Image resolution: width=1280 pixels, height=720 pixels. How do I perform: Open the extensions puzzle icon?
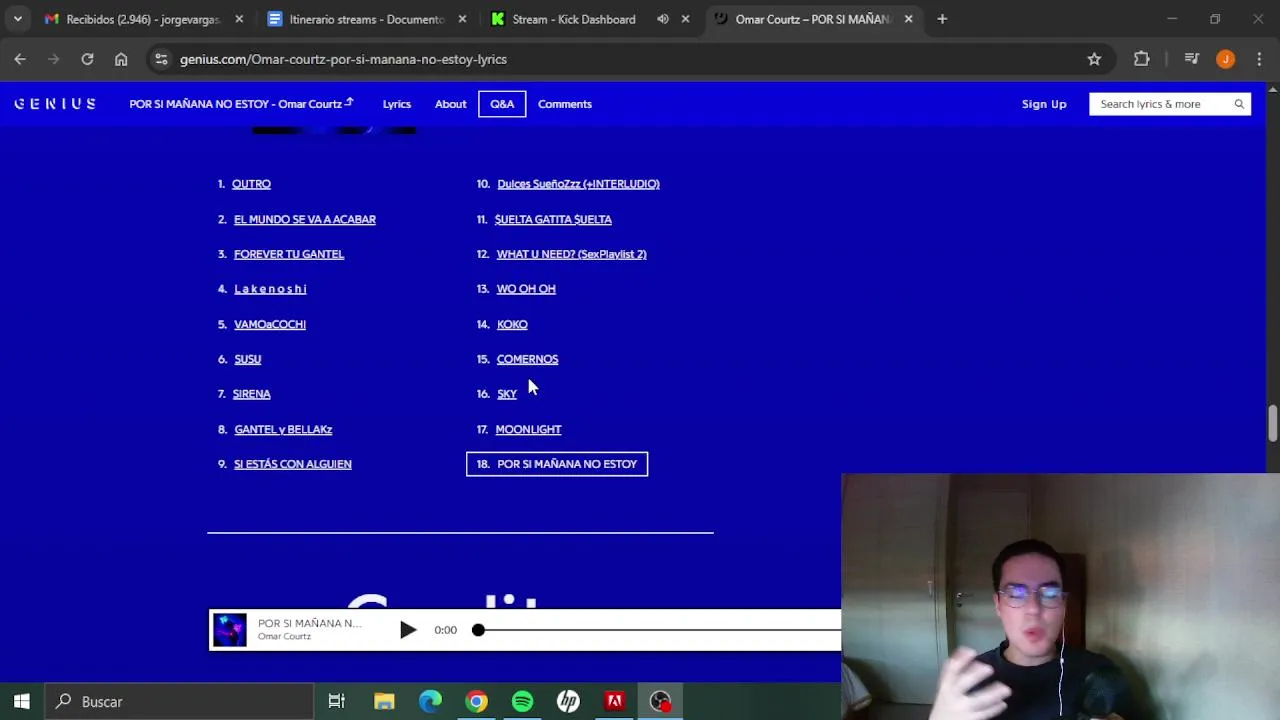coord(1141,59)
